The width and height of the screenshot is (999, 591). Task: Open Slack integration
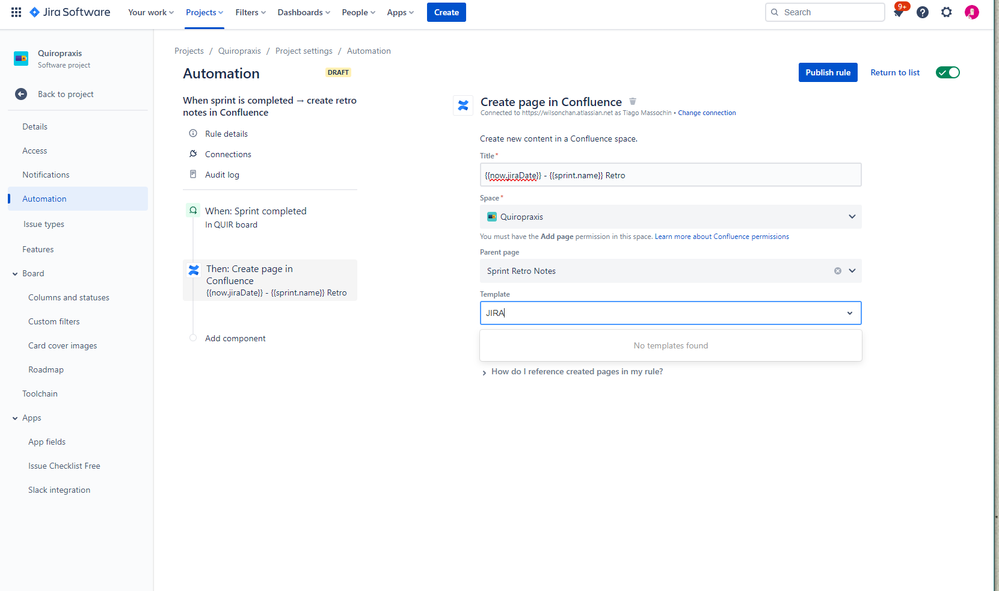tap(59, 490)
